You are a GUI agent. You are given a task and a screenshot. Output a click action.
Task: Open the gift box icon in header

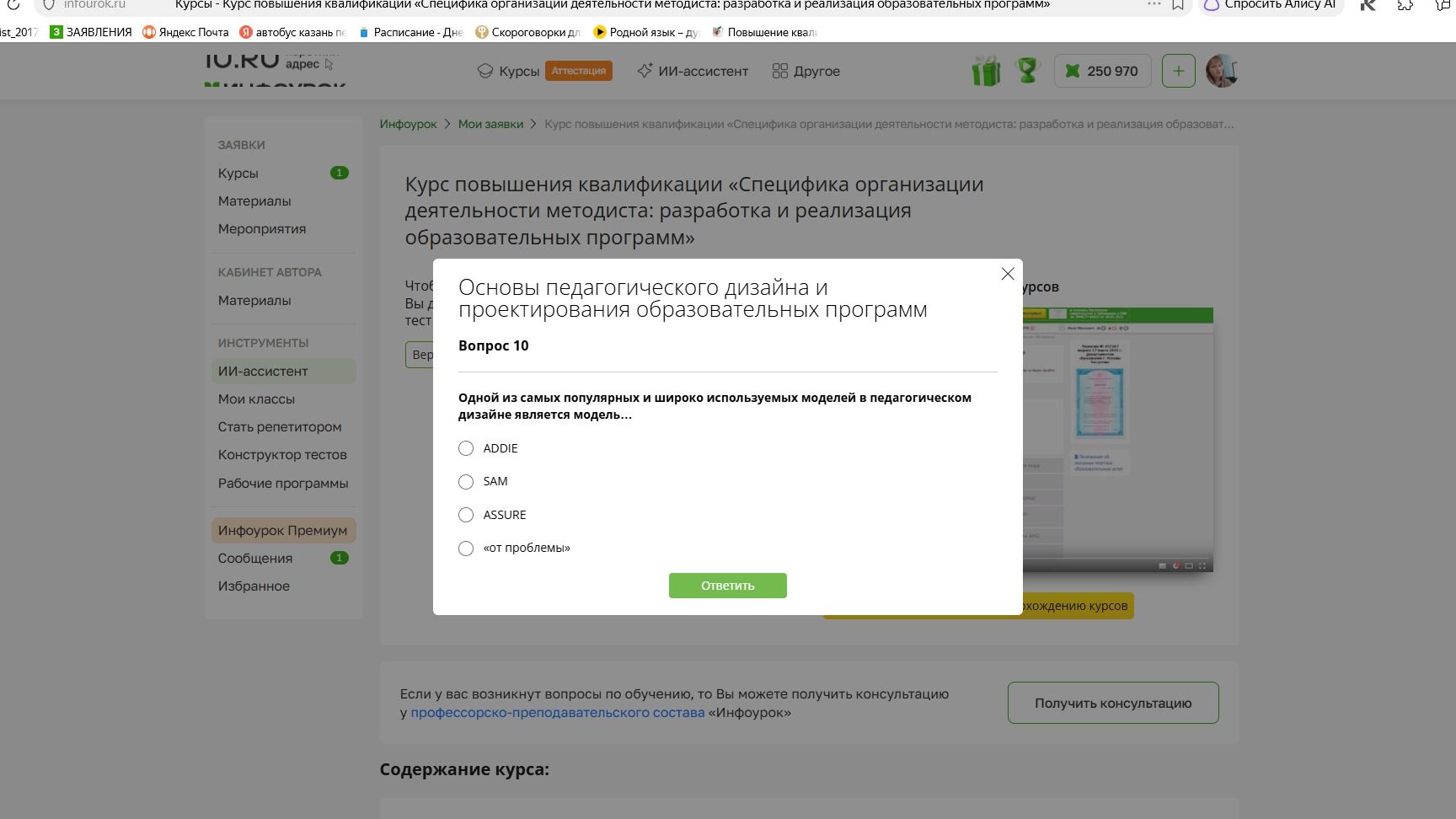(986, 71)
